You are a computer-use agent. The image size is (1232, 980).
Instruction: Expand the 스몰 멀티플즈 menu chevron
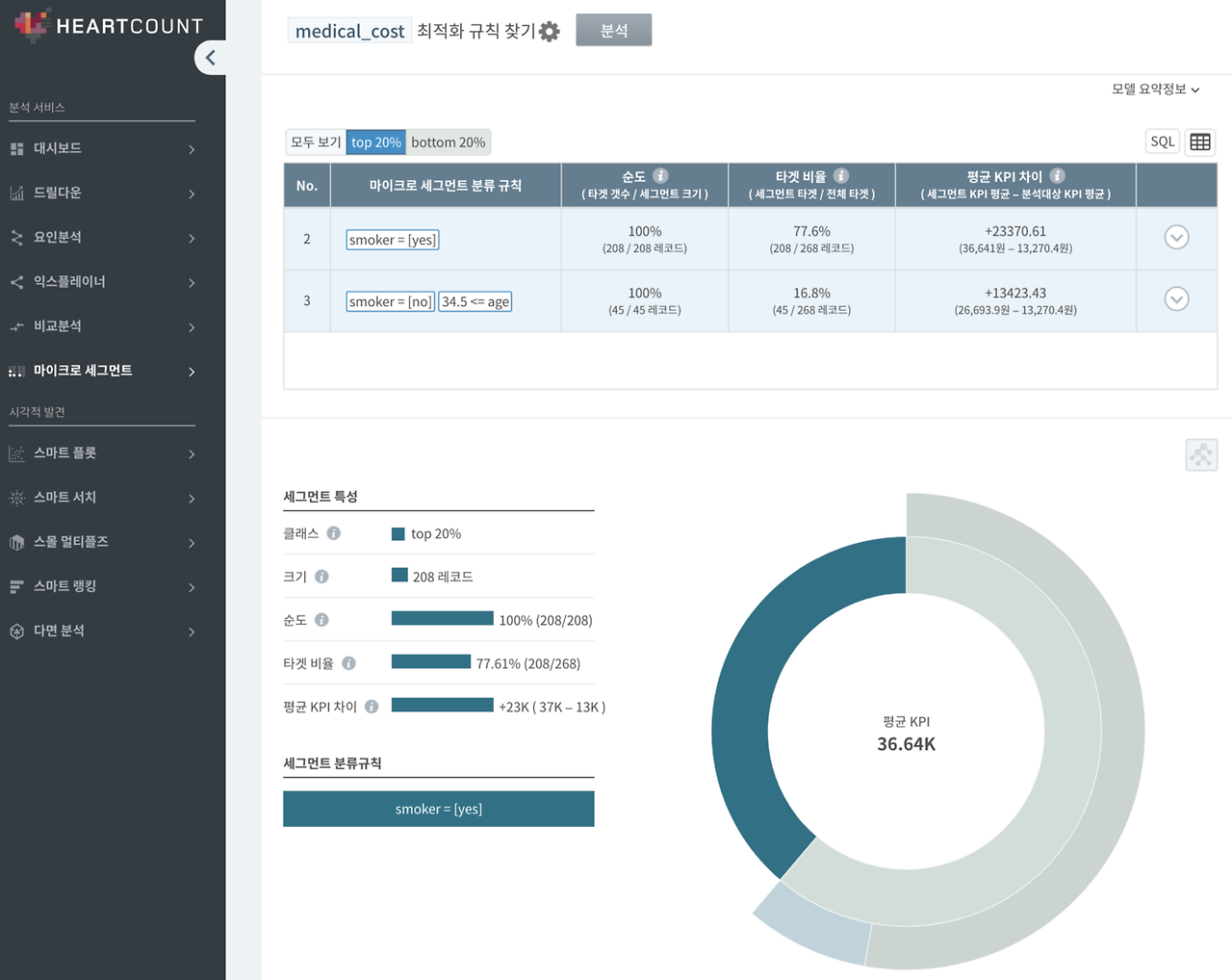coord(192,543)
